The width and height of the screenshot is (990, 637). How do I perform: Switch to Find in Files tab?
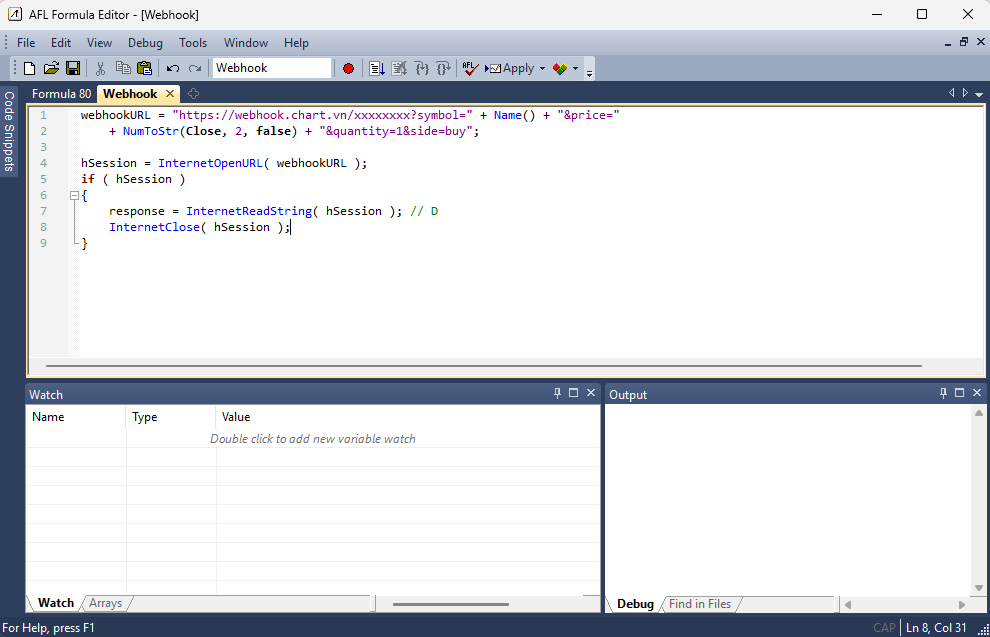700,604
